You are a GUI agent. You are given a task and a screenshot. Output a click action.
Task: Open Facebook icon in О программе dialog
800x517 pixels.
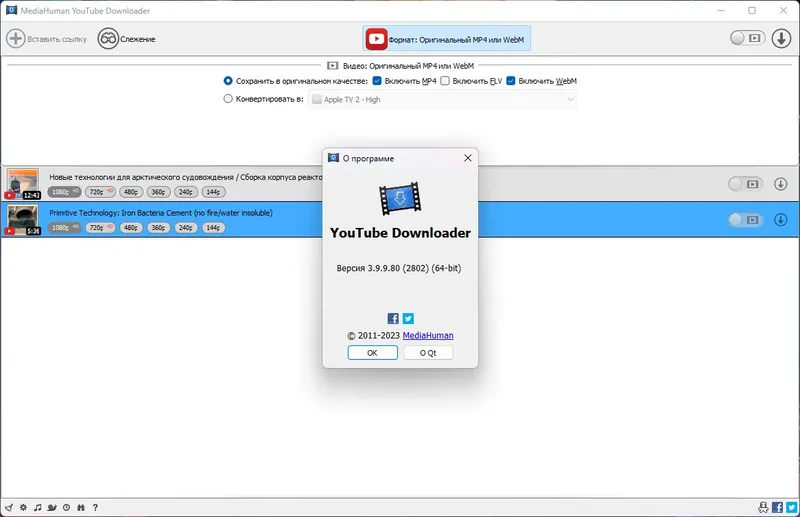pos(393,318)
